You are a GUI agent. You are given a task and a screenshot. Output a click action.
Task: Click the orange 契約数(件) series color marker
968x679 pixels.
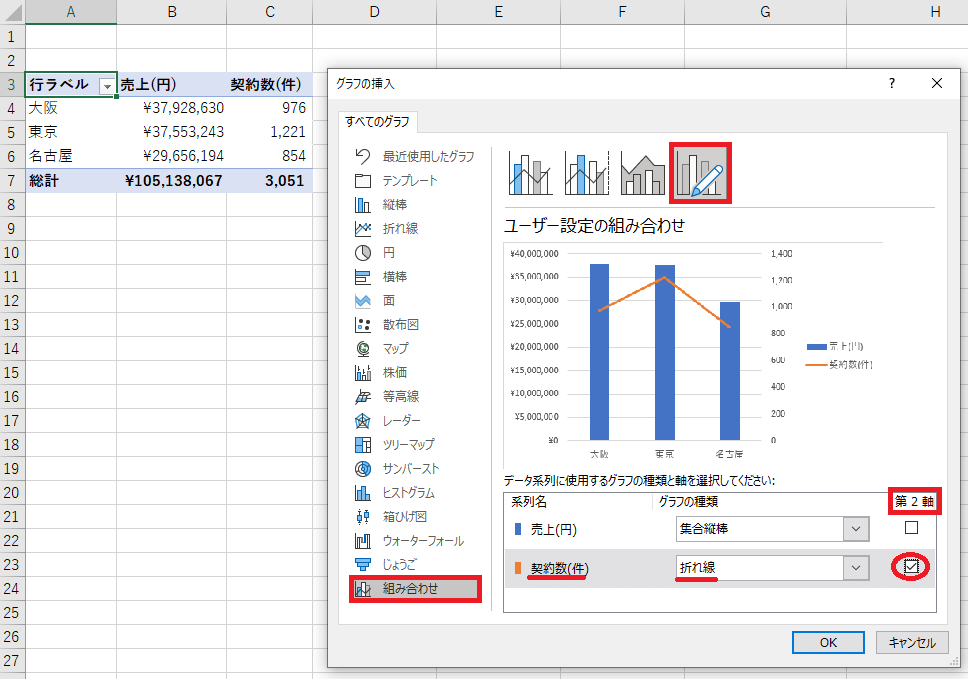(518, 568)
